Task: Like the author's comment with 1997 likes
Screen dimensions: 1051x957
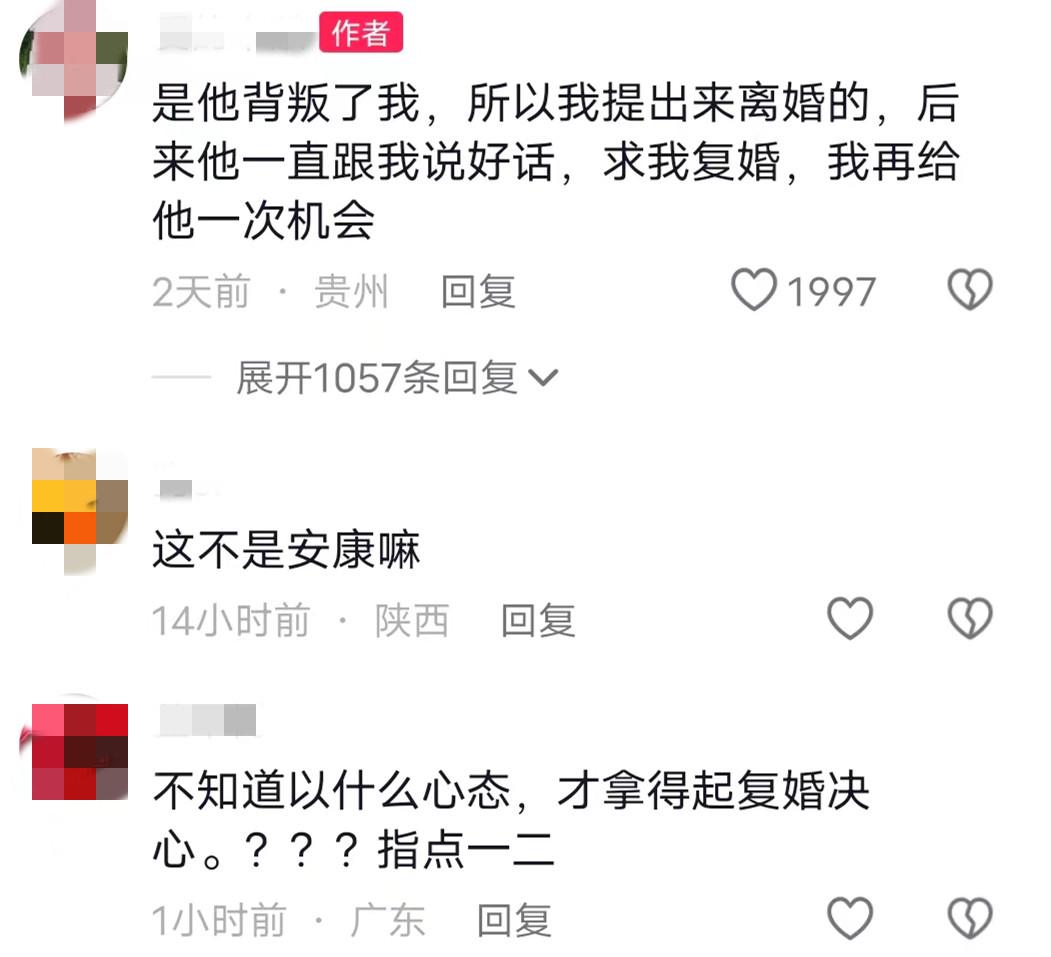Action: pos(753,290)
